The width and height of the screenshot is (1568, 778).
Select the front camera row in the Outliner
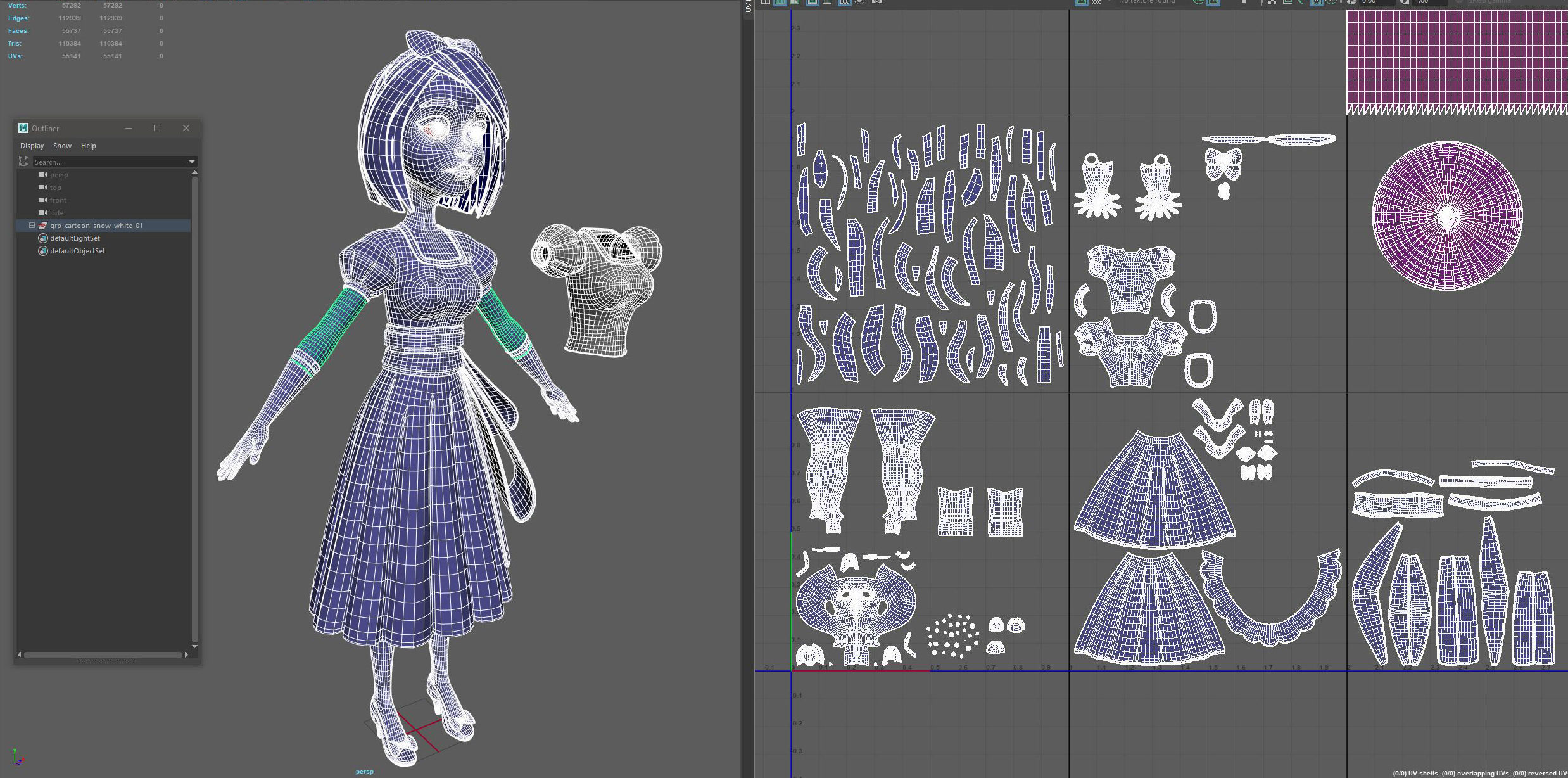coord(103,200)
